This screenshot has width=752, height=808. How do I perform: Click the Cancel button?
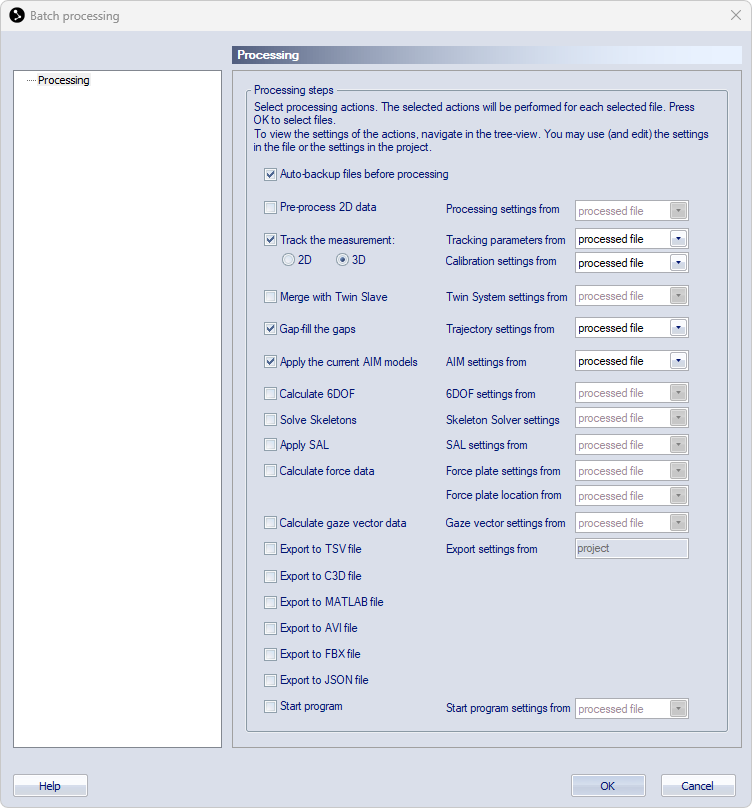pos(698,786)
